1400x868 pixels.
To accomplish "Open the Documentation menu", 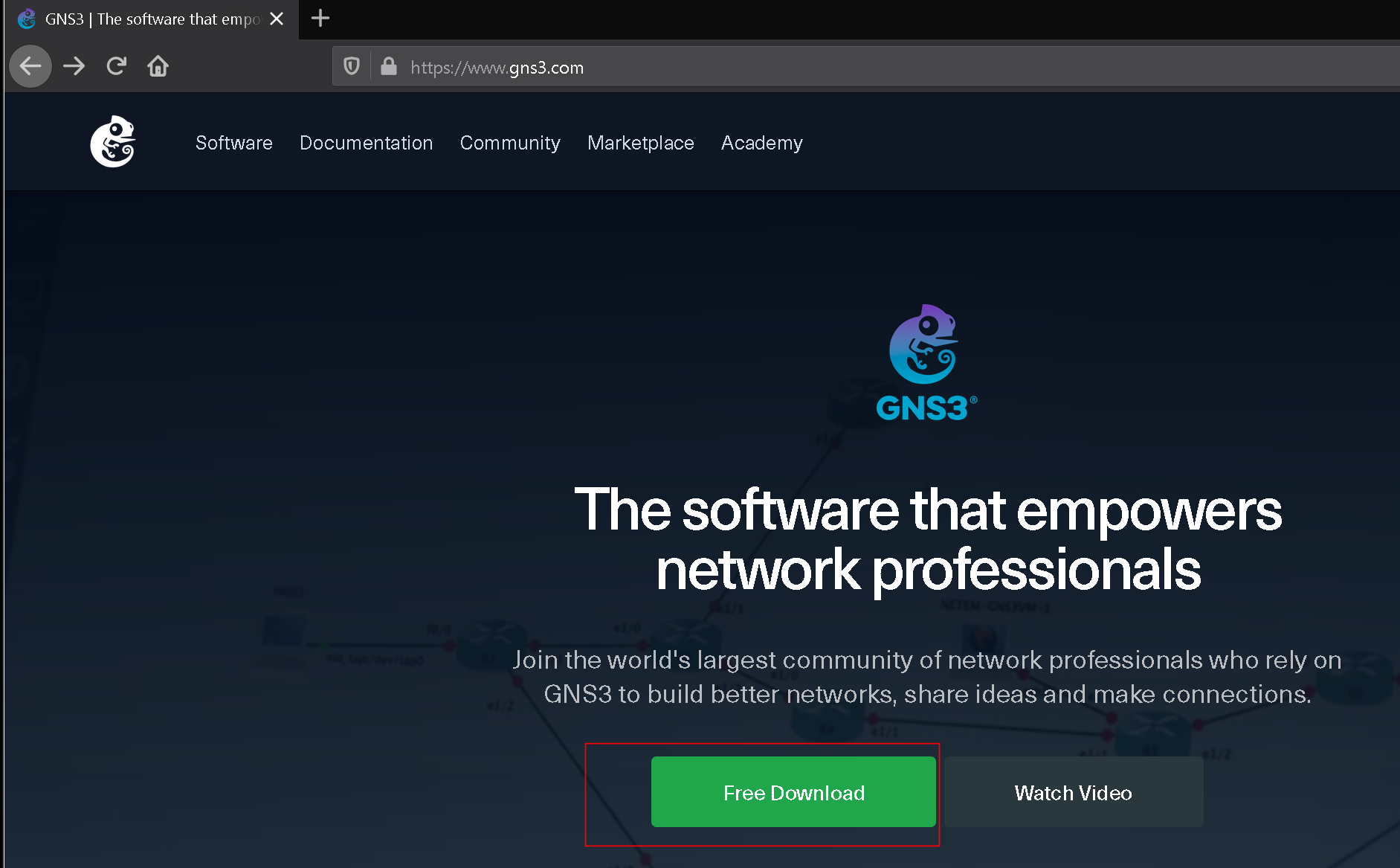I will (367, 143).
